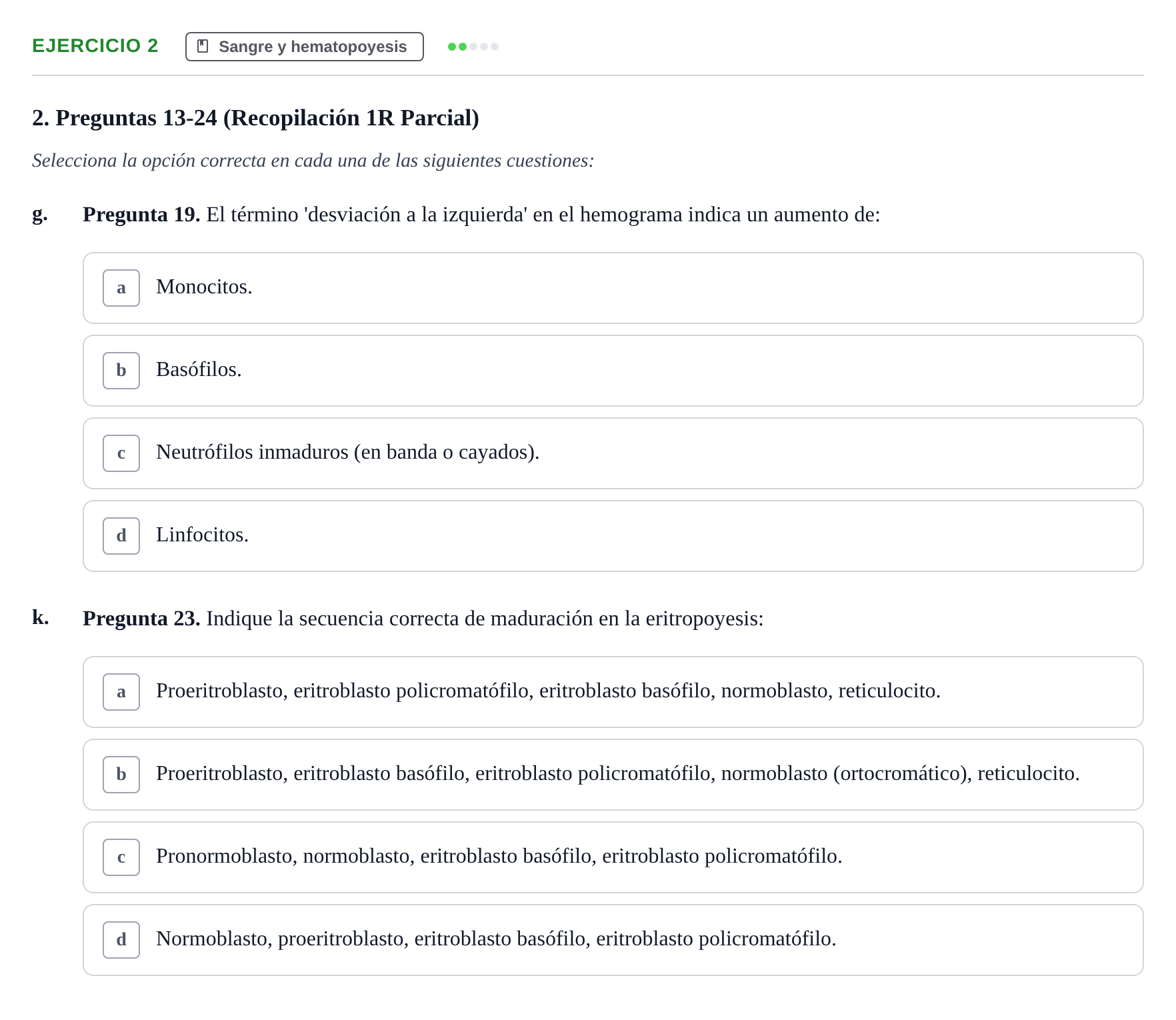The width and height of the screenshot is (1176, 1020).
Task: Select option d 'Linfocitos' for Pregunta 19
Action: pos(613,536)
